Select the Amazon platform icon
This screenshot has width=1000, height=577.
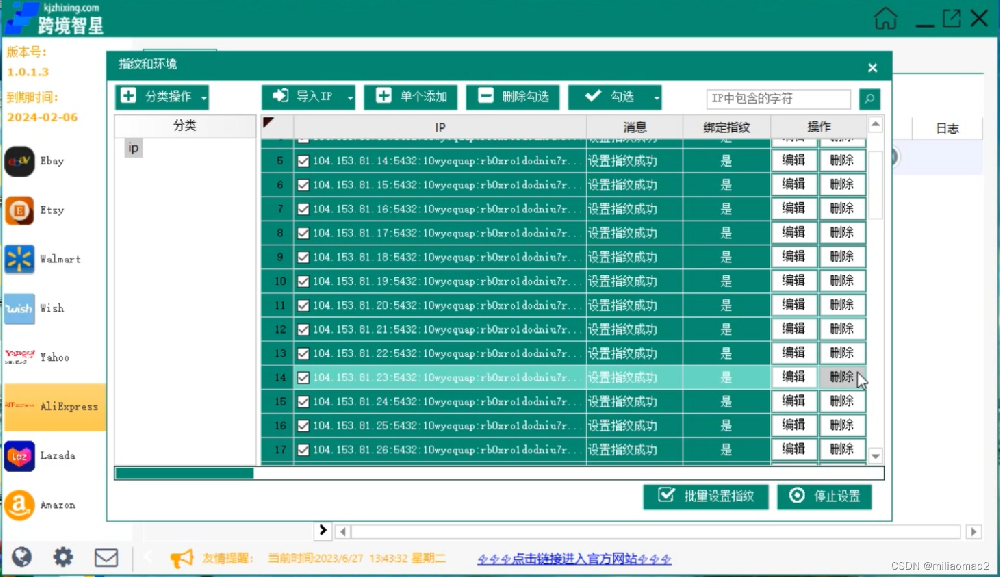point(20,505)
